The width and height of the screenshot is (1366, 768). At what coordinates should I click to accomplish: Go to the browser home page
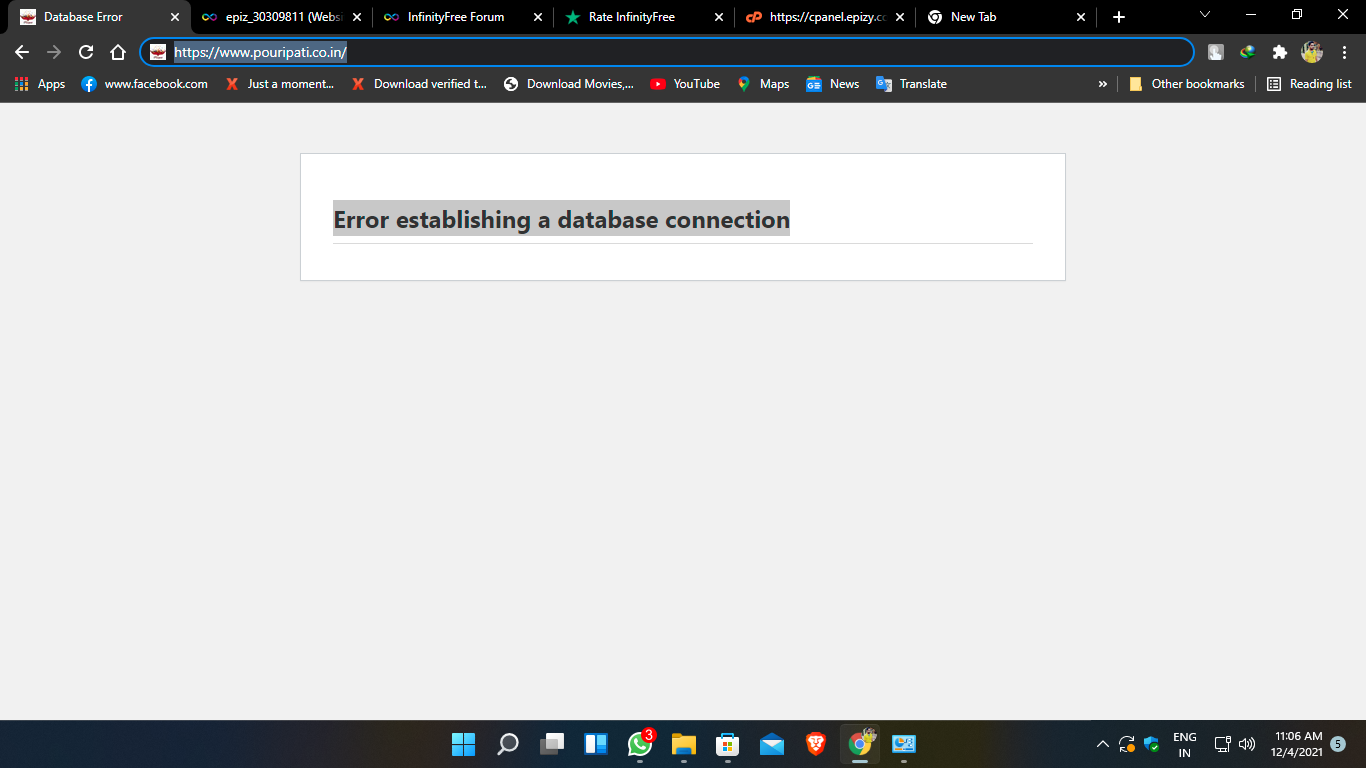(x=118, y=52)
